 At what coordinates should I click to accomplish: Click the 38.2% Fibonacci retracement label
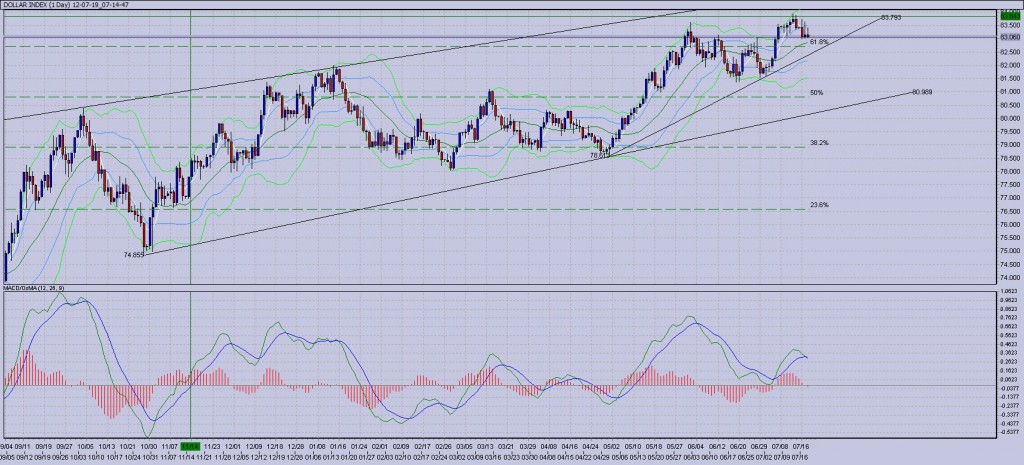pyautogui.click(x=818, y=143)
